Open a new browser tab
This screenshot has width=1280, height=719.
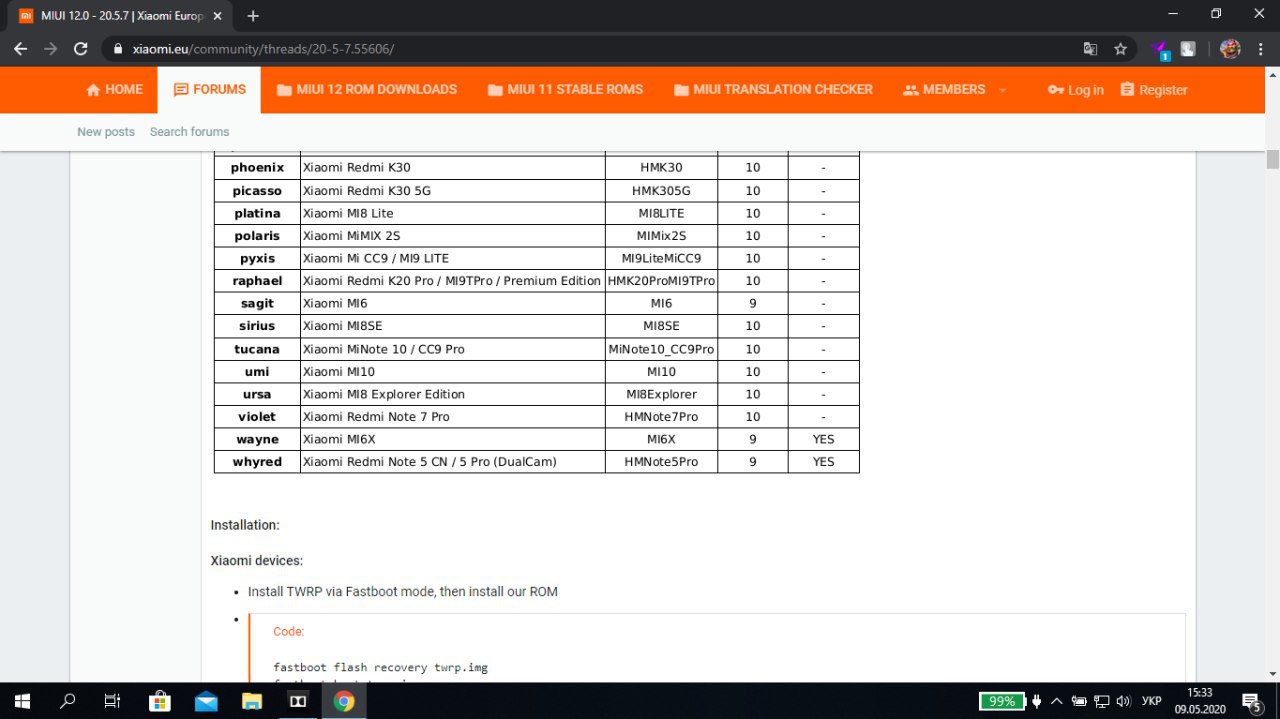(x=253, y=16)
